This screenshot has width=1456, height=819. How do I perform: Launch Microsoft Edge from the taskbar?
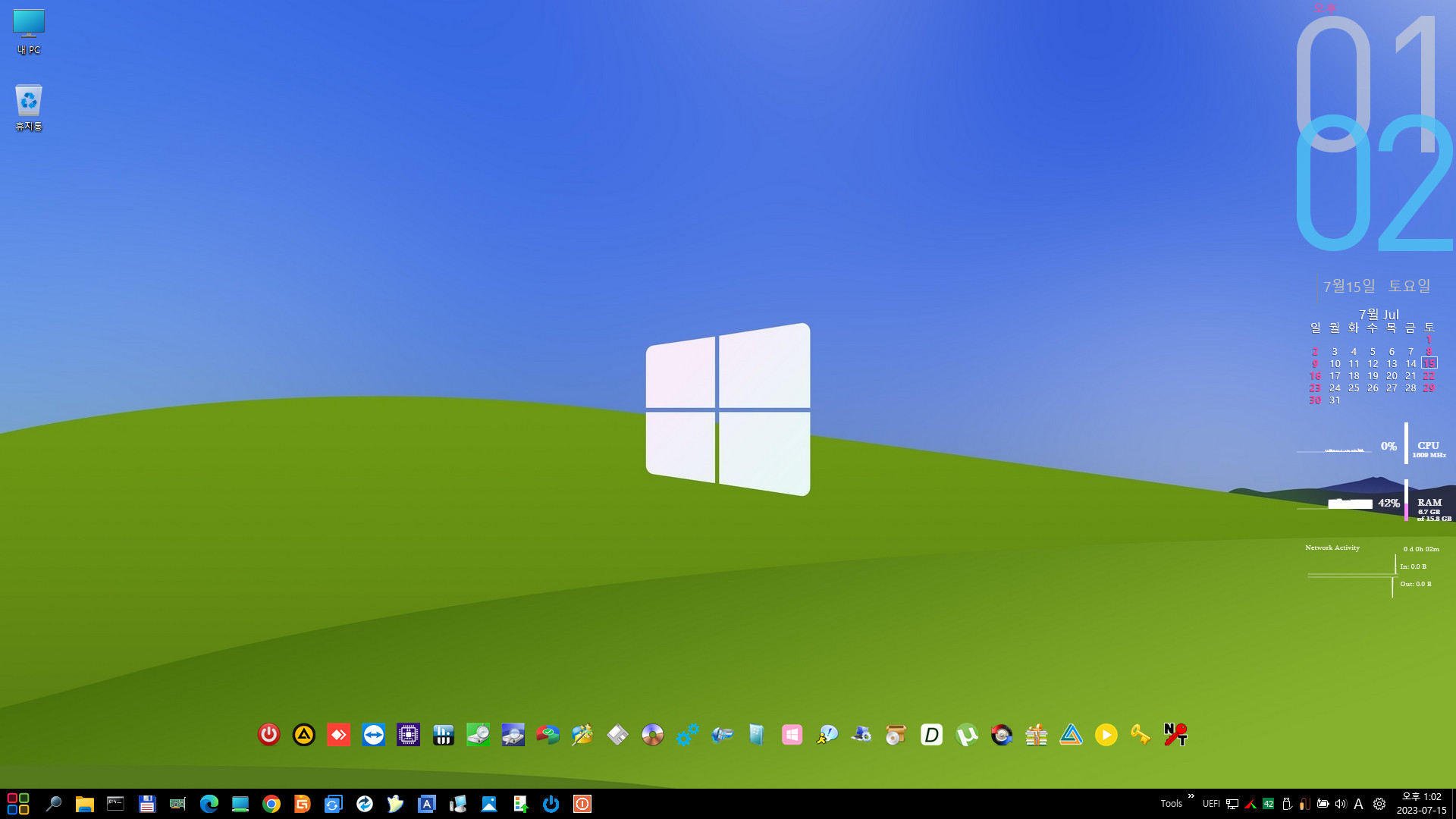[209, 804]
